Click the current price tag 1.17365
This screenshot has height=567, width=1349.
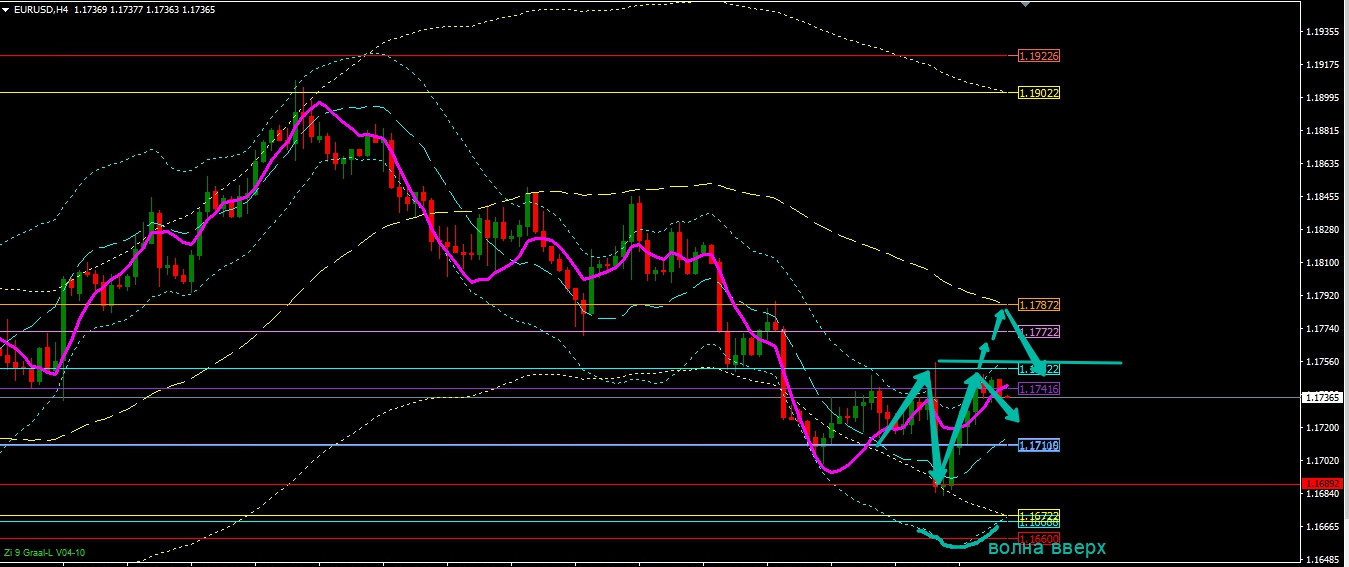(1324, 398)
